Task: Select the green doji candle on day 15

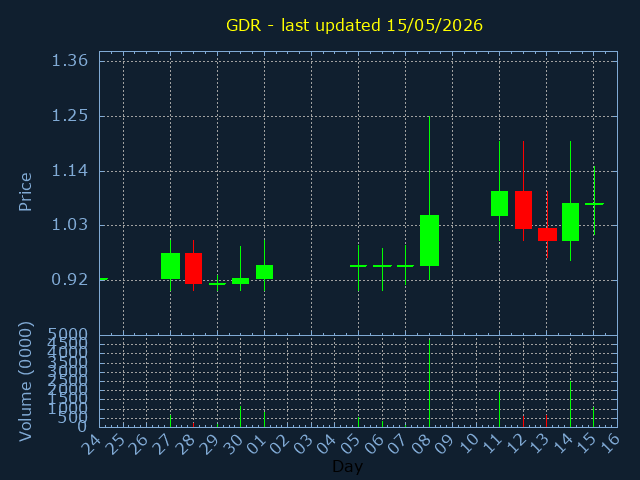Action: 594,203
